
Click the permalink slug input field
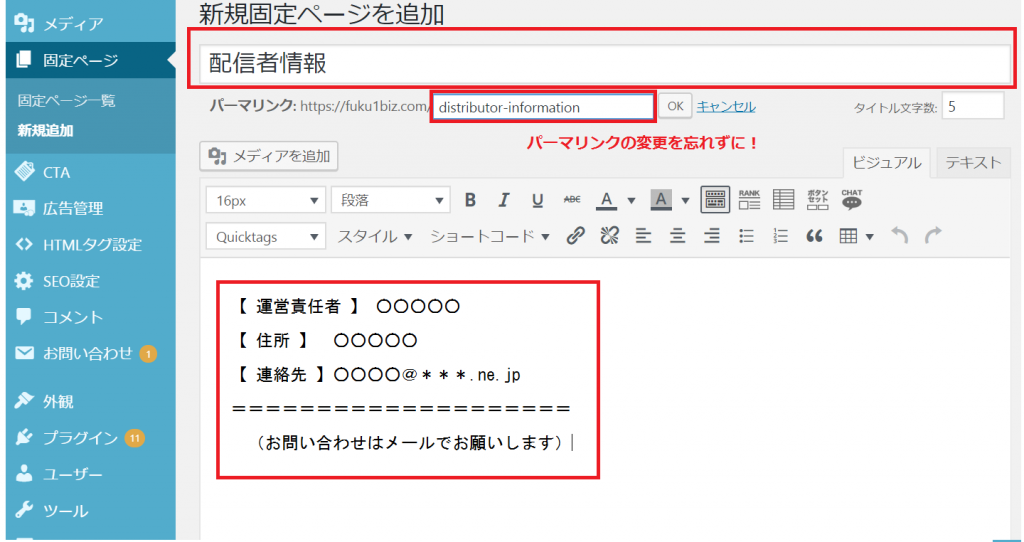(543, 107)
